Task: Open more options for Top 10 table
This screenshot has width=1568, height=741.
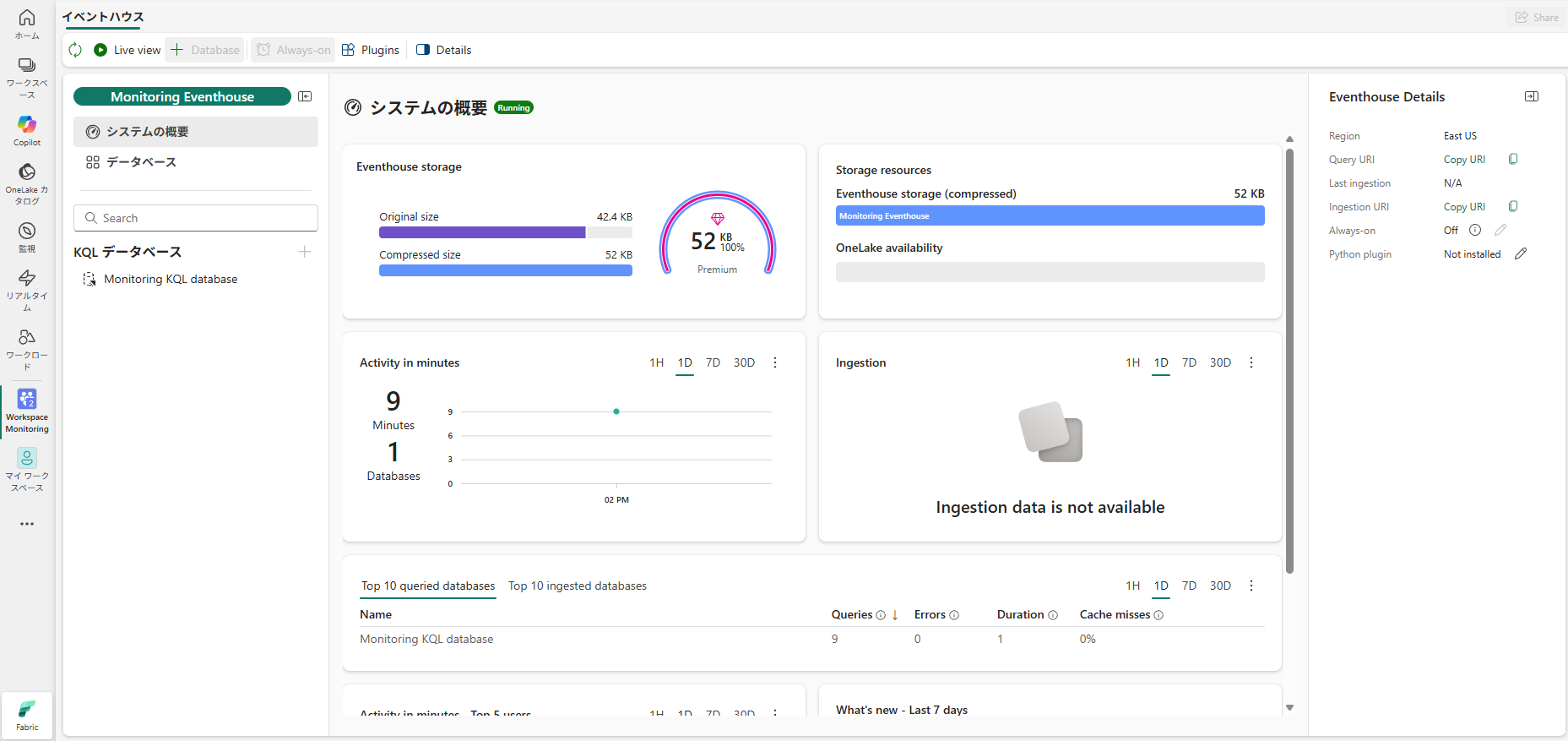Action: pyautogui.click(x=1251, y=586)
